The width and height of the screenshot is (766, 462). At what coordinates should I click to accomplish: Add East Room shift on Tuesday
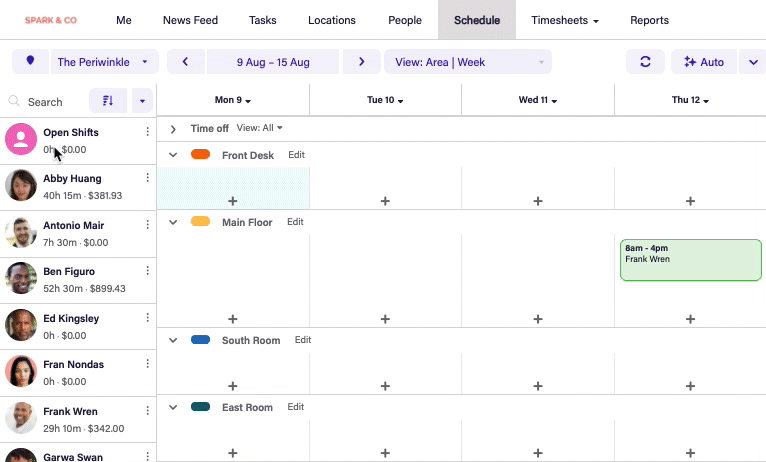pos(385,453)
